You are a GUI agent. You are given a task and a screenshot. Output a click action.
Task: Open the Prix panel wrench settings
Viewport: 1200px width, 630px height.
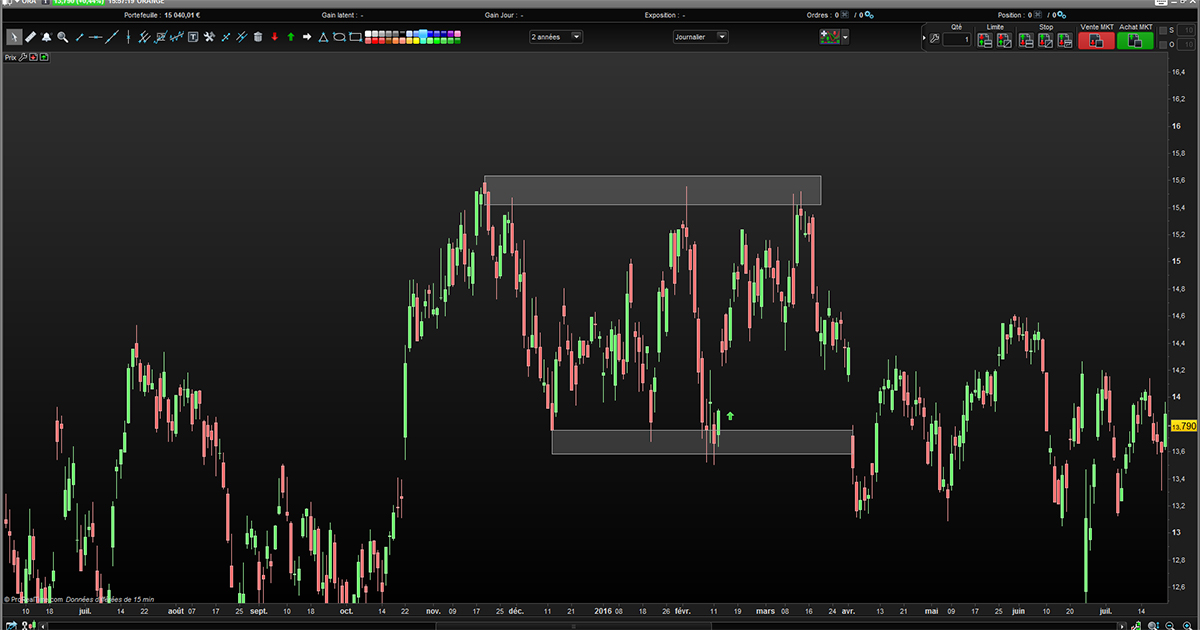22,57
